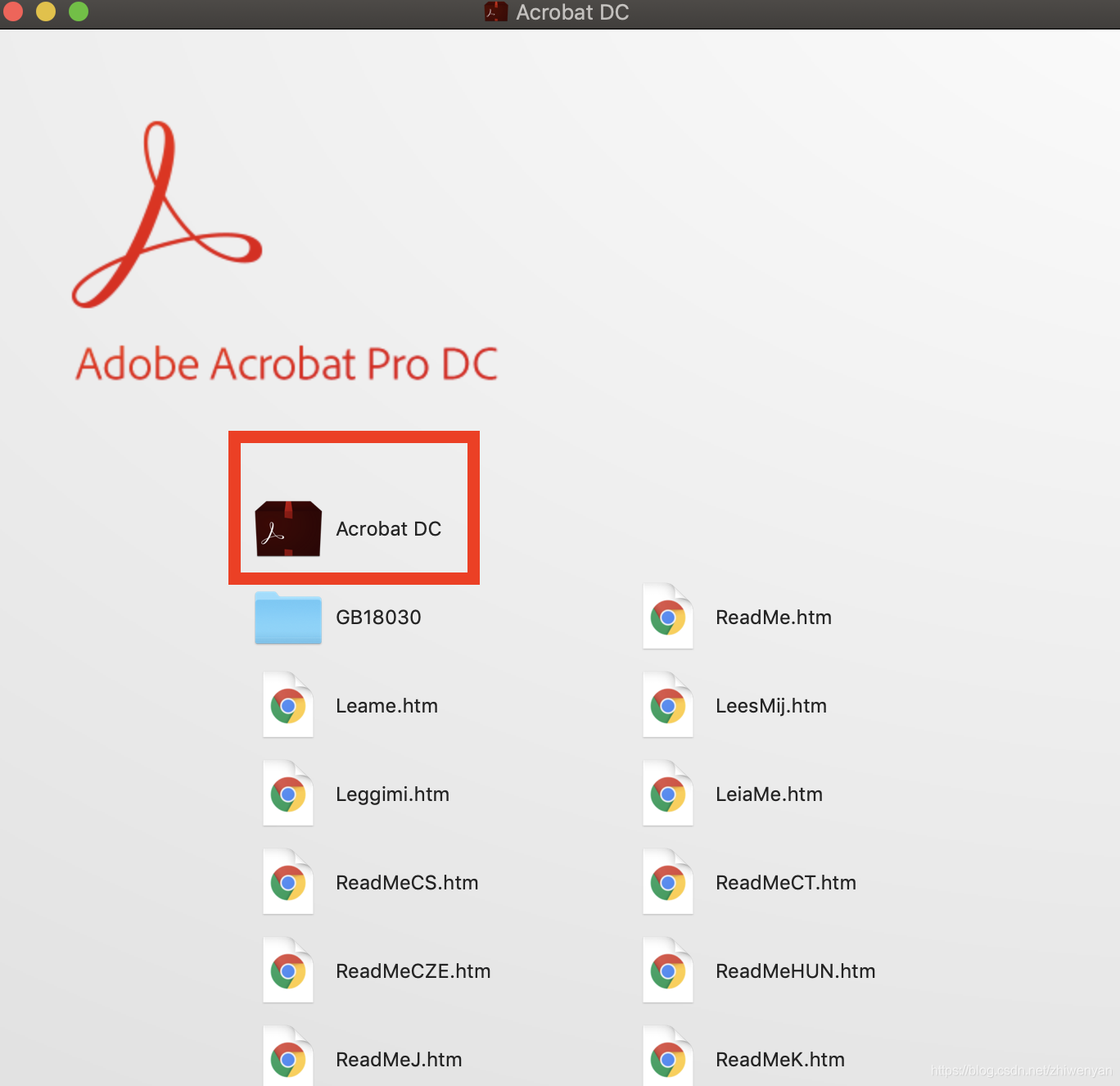Select the LeiaMe.htm file icon
The width and height of the screenshot is (1120, 1086).
668,794
